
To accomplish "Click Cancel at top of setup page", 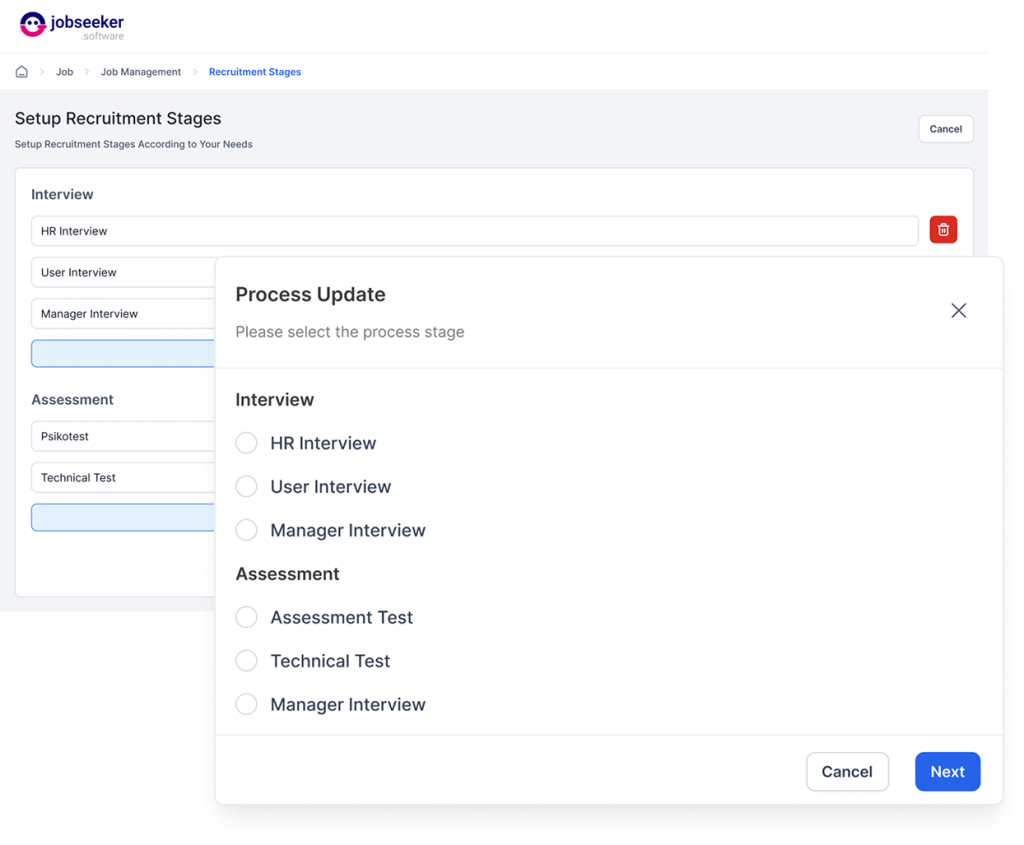I will pyautogui.click(x=946, y=129).
